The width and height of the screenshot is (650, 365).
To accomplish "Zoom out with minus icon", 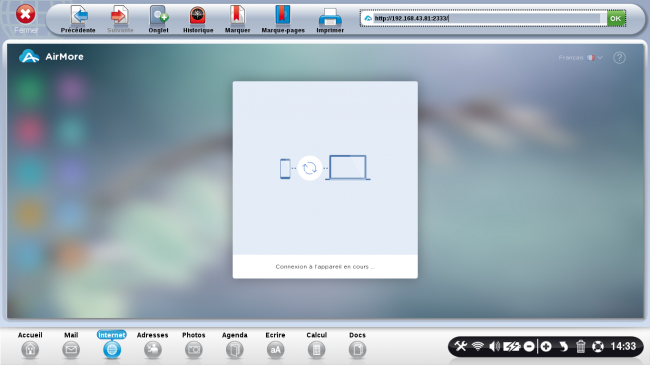I will point(529,346).
